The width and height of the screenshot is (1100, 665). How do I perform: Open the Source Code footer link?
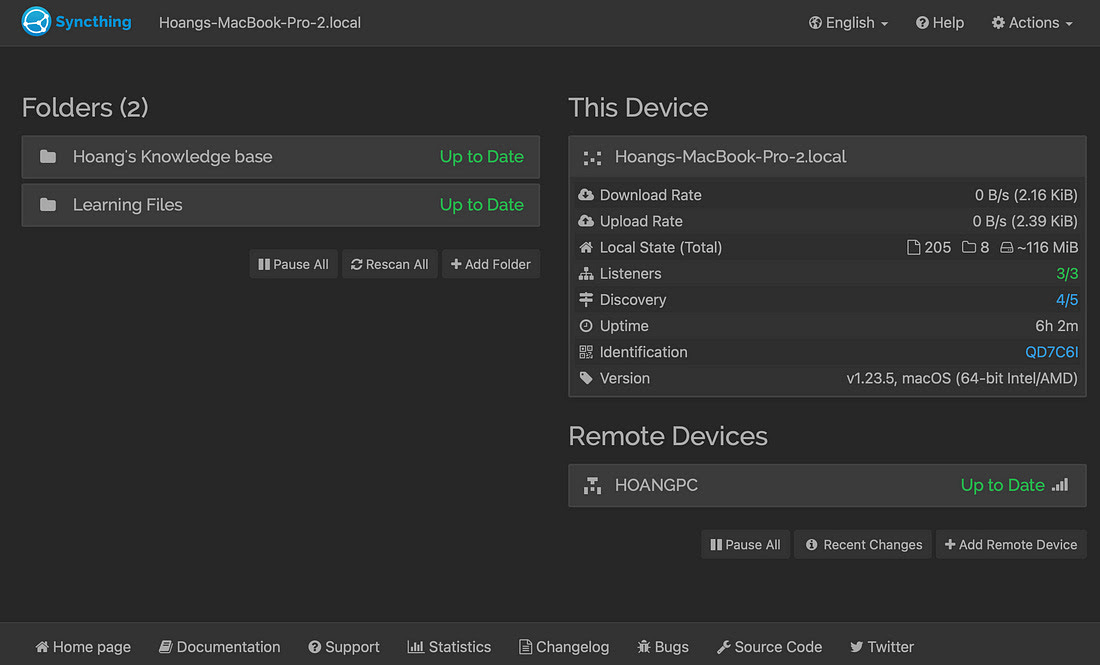[x=769, y=647]
